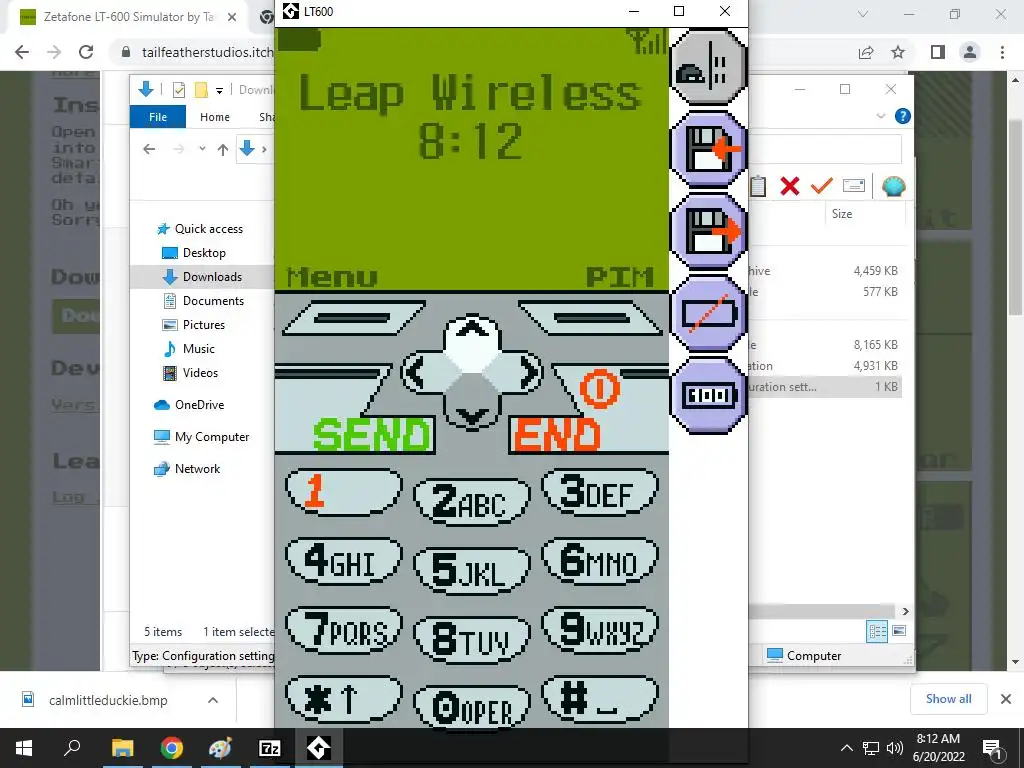Tap the 7 PQRS key on the keypad
The height and width of the screenshot is (768, 1024).
click(344, 630)
